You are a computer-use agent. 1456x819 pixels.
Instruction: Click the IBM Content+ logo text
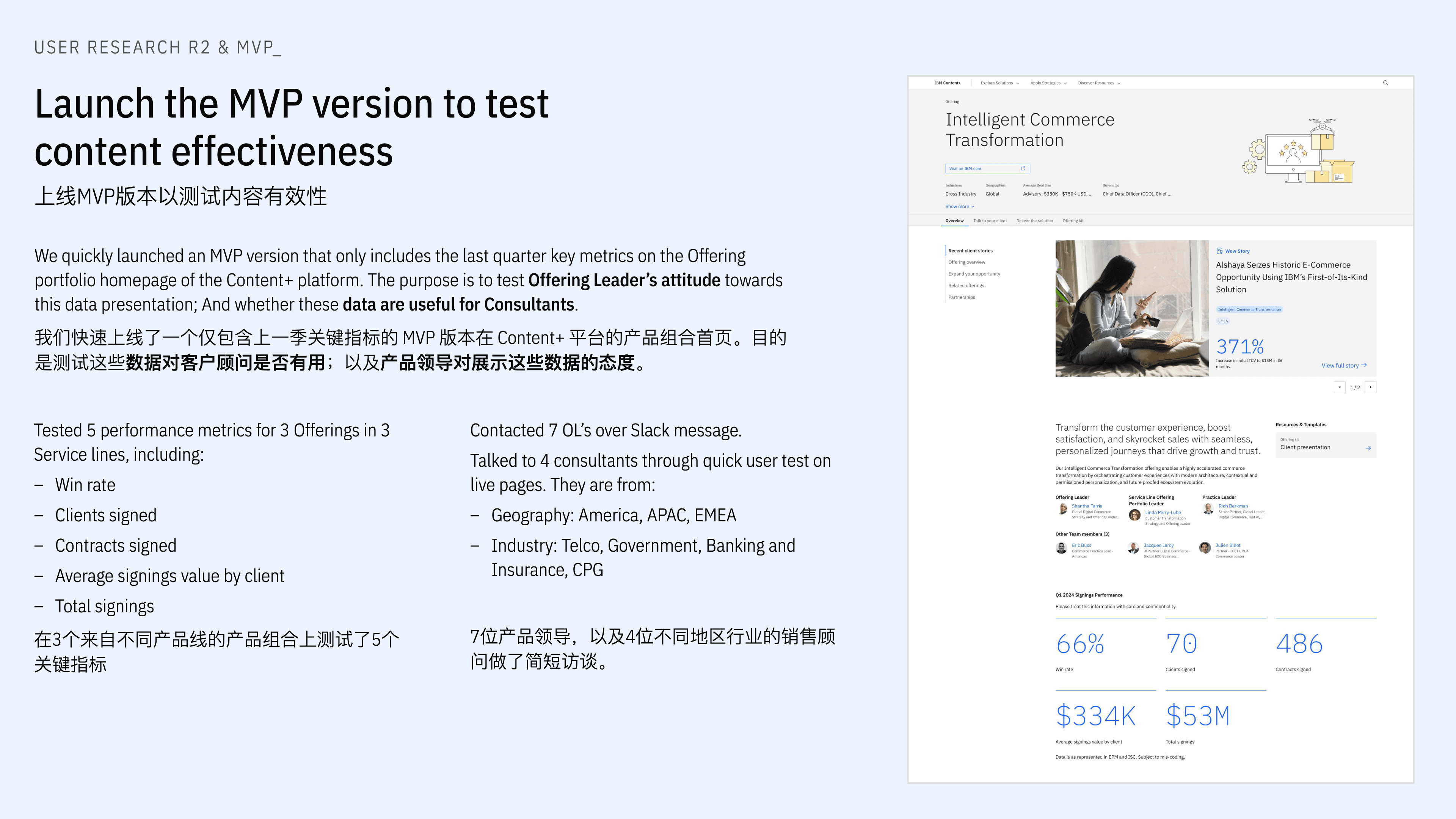[x=947, y=83]
